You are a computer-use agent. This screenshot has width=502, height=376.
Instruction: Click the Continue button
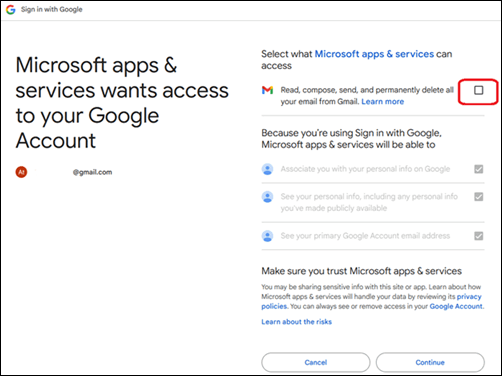coord(430,362)
